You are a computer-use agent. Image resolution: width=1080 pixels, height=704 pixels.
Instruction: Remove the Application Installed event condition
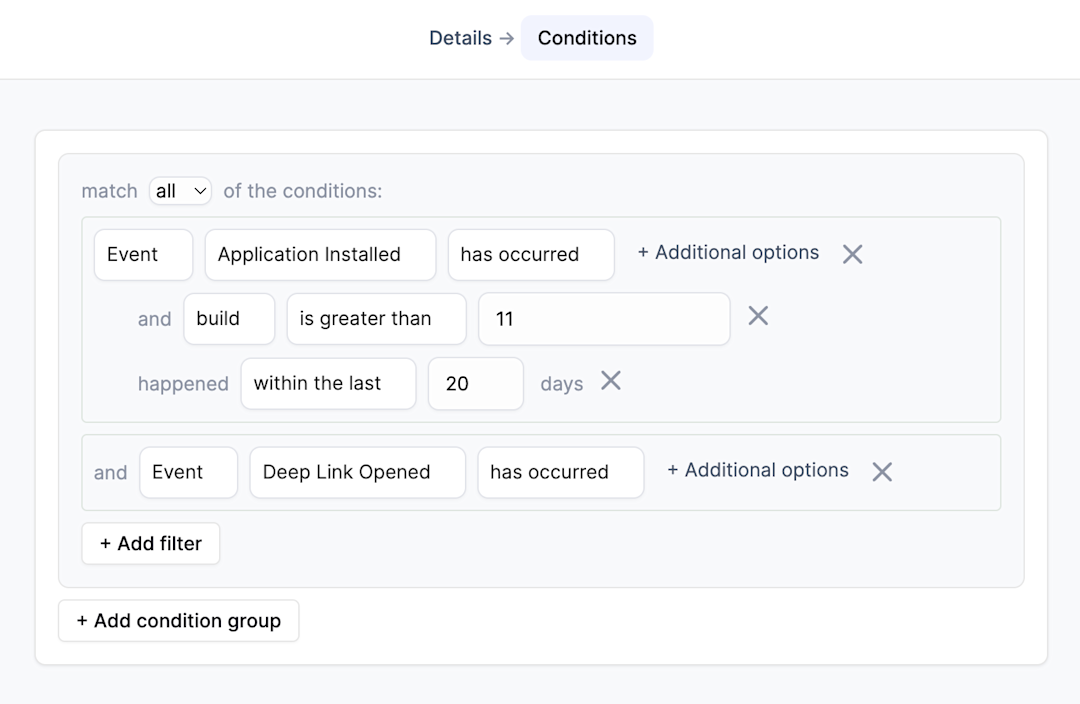[852, 254]
